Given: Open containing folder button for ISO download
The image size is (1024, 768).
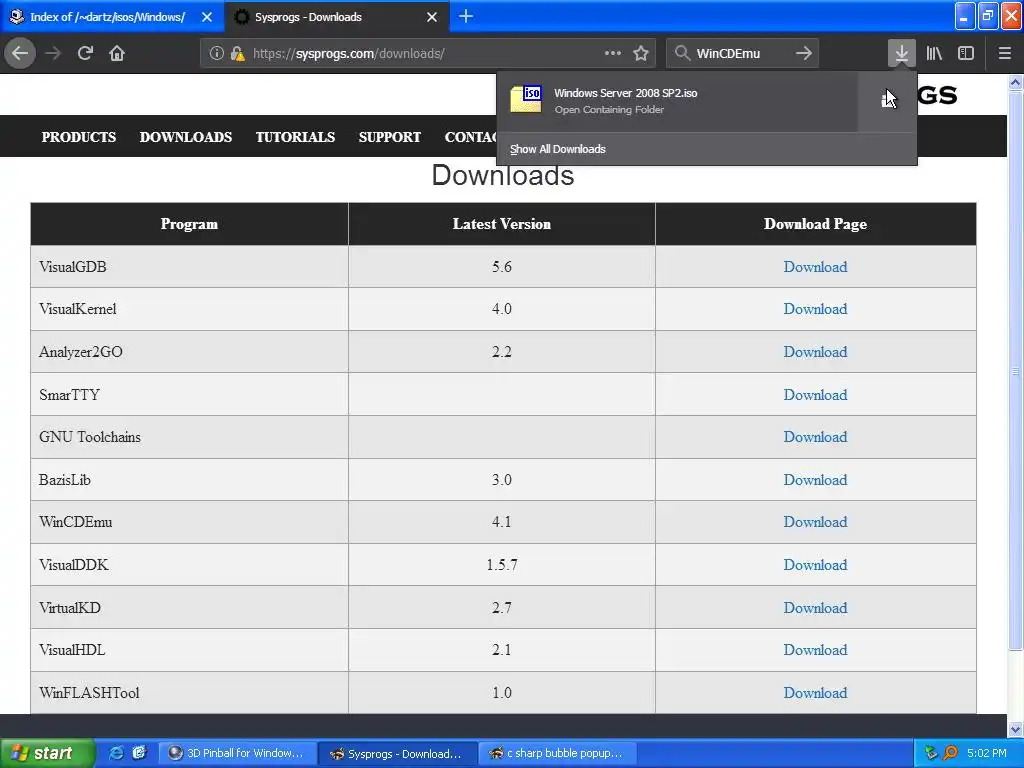Looking at the screenshot, I should coord(888,101).
